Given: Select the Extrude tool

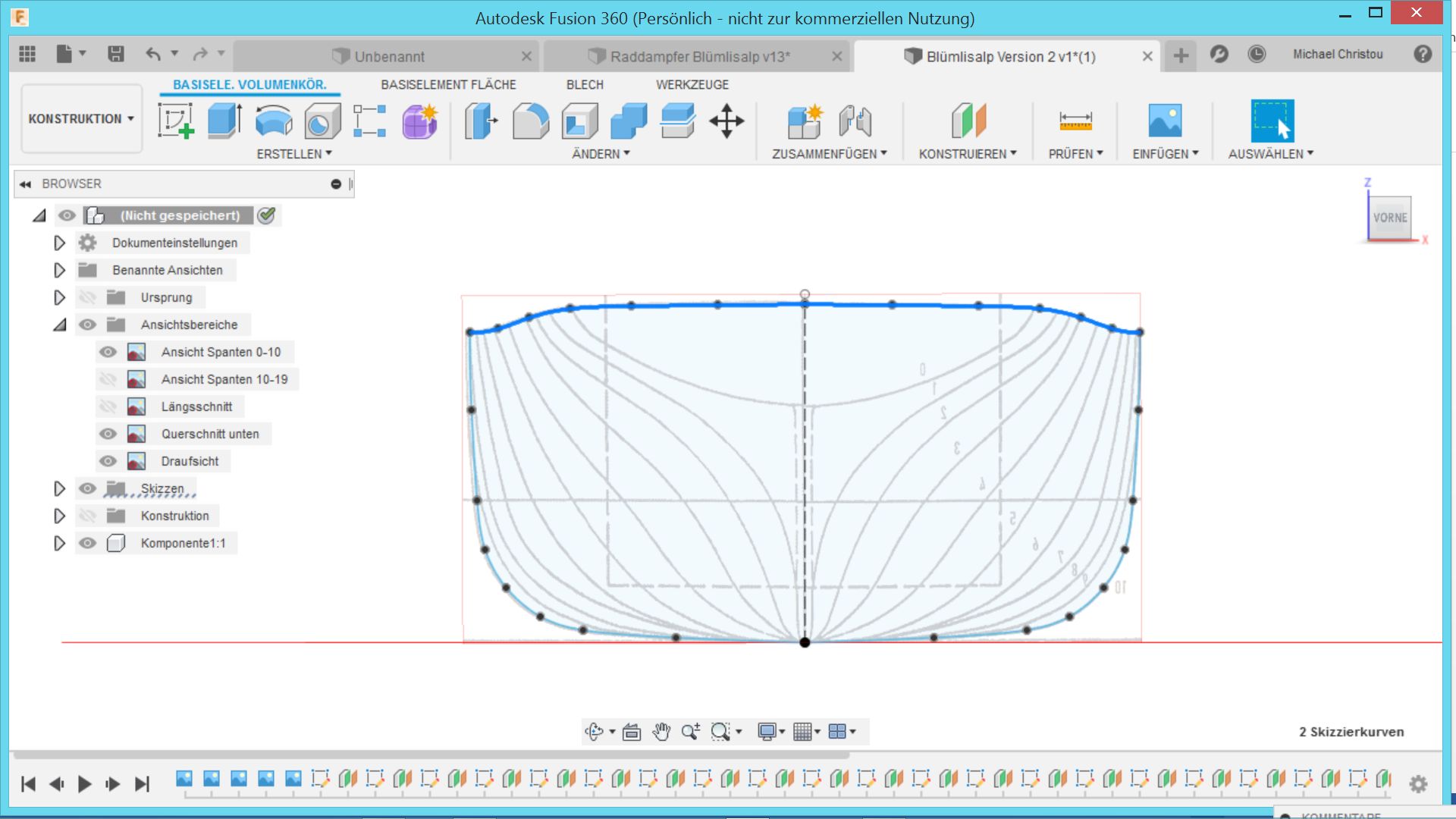Looking at the screenshot, I should tap(224, 121).
